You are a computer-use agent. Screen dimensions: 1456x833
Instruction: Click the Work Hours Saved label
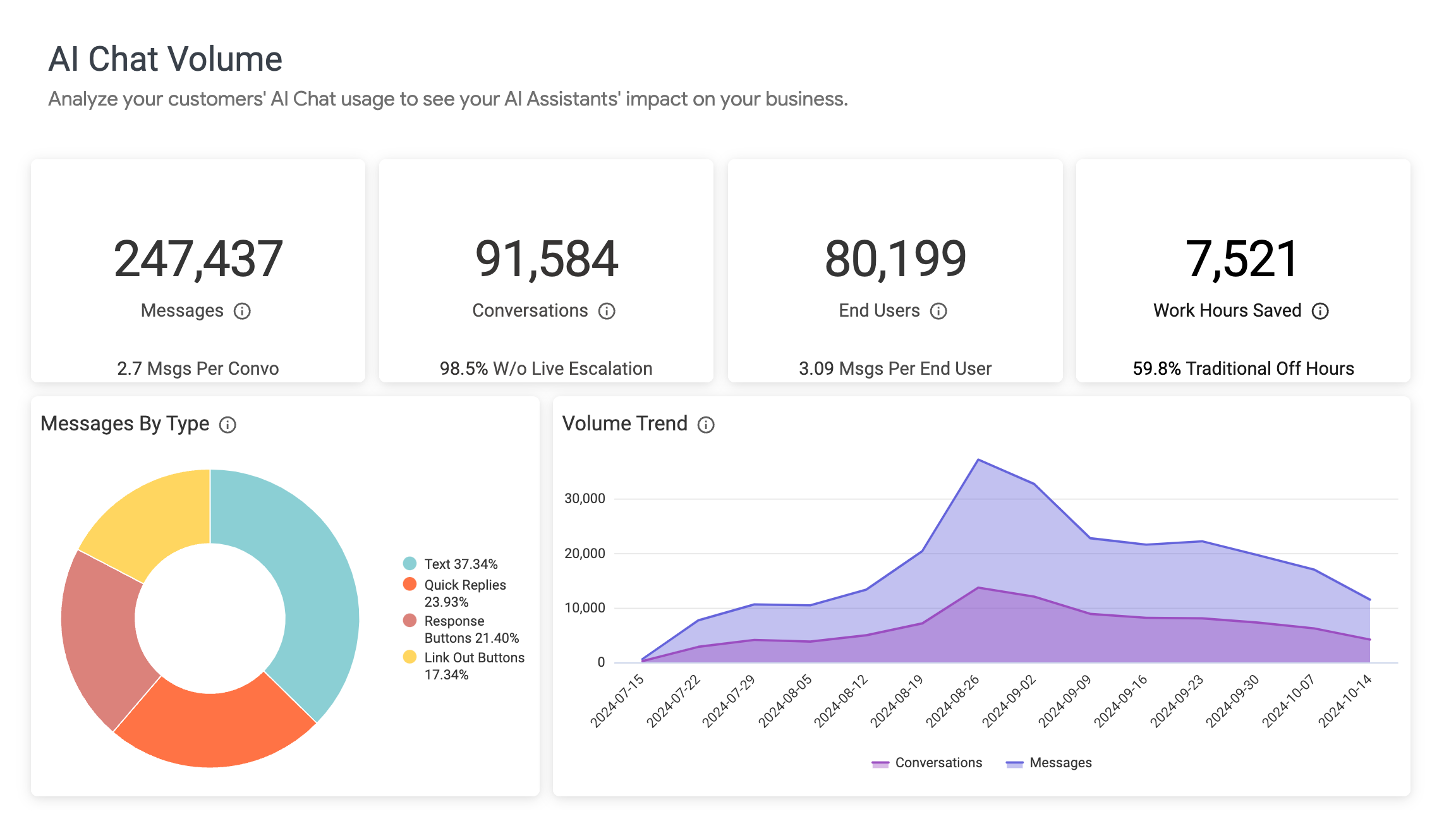click(1227, 310)
